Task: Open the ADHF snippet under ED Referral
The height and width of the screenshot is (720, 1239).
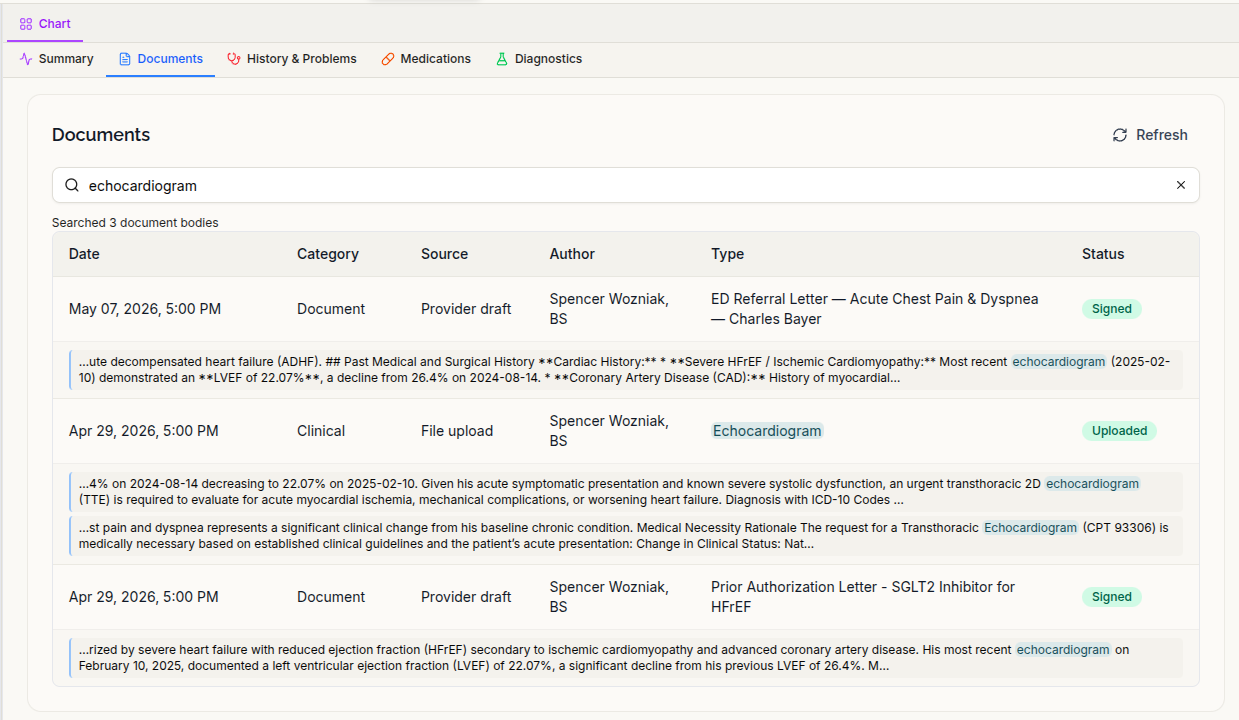Action: point(626,370)
